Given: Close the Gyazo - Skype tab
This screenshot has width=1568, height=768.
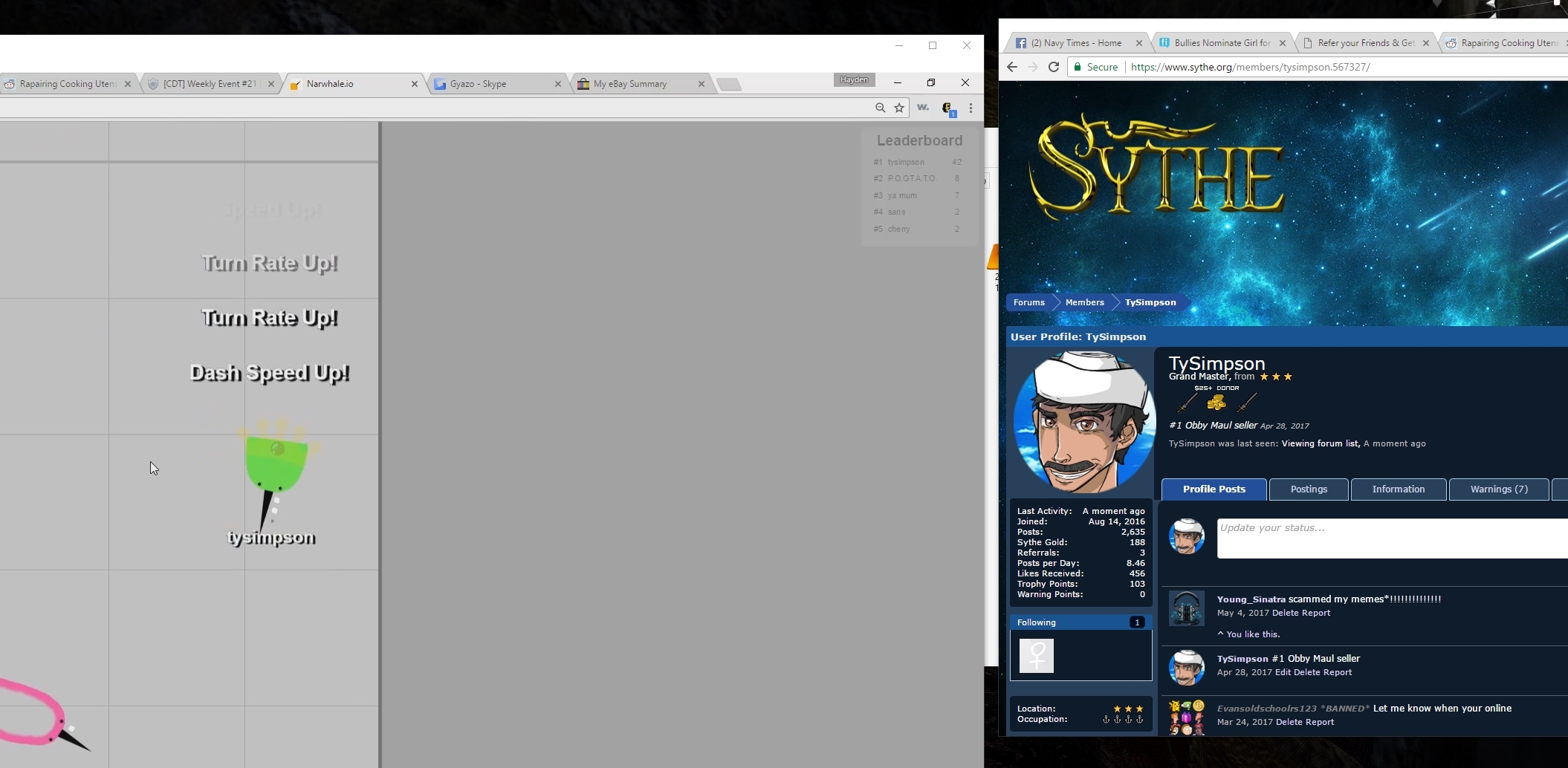Looking at the screenshot, I should click(558, 84).
